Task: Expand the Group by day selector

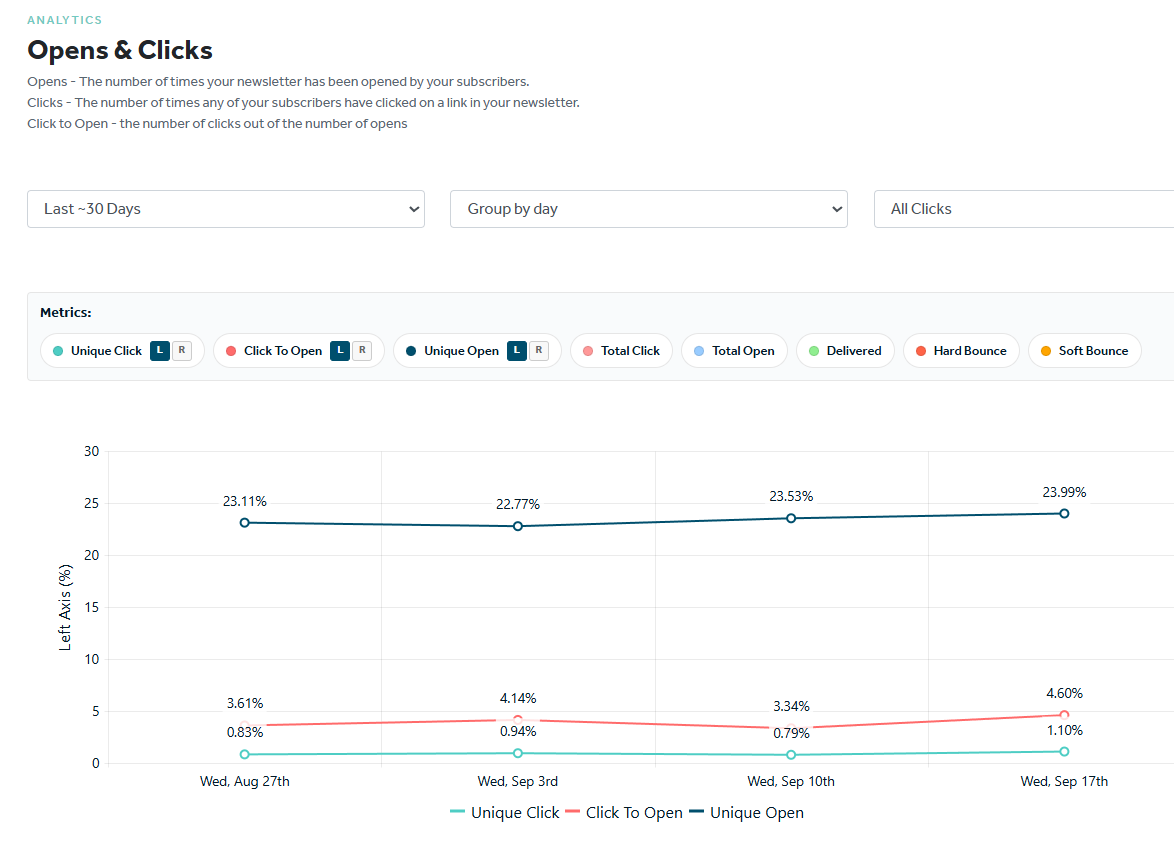Action: point(648,209)
